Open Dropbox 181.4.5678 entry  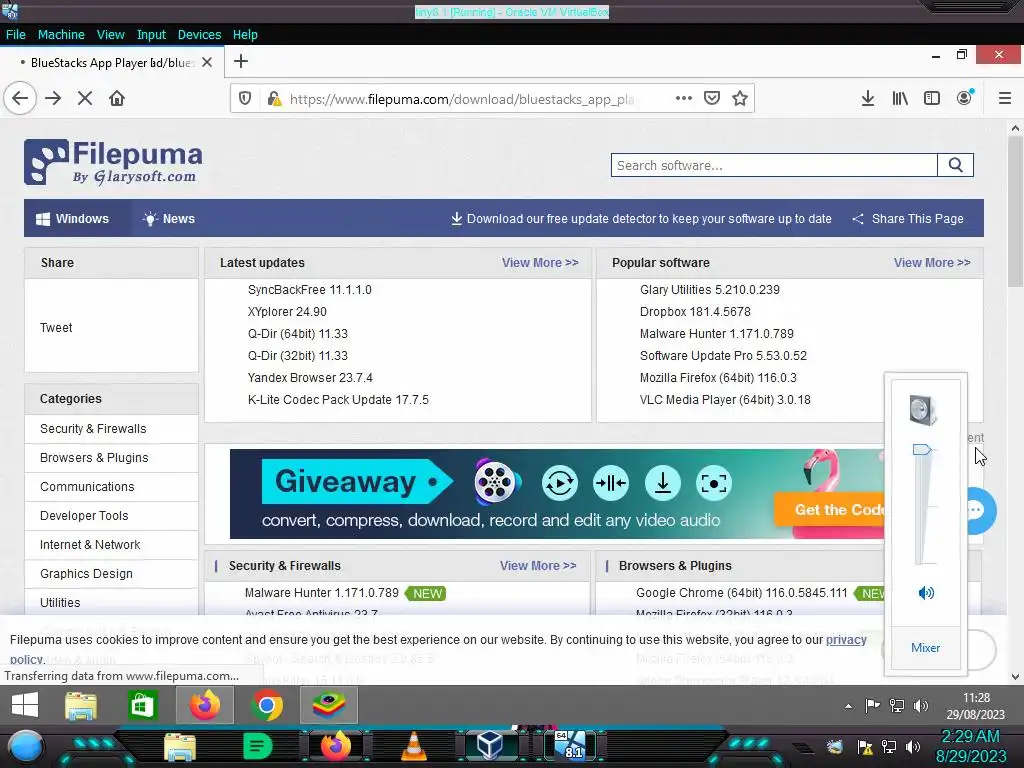(x=696, y=312)
